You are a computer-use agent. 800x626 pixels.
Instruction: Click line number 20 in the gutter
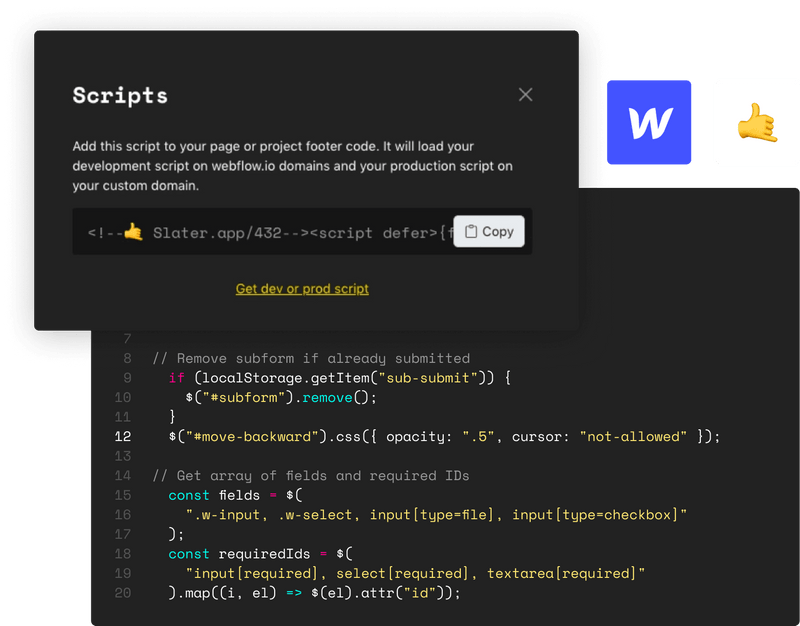coord(123,592)
